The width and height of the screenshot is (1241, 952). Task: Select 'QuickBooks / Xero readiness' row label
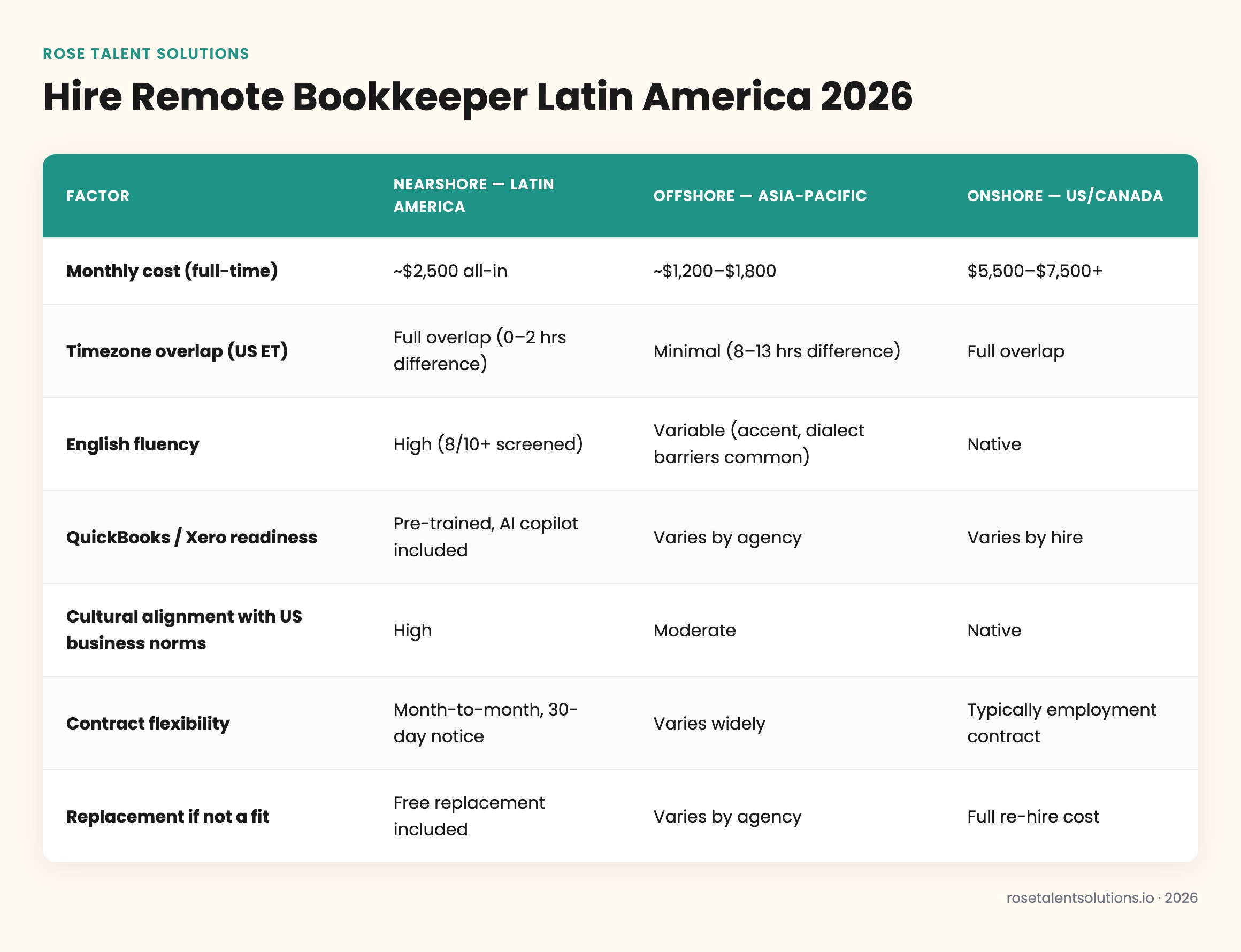pyautogui.click(x=191, y=537)
